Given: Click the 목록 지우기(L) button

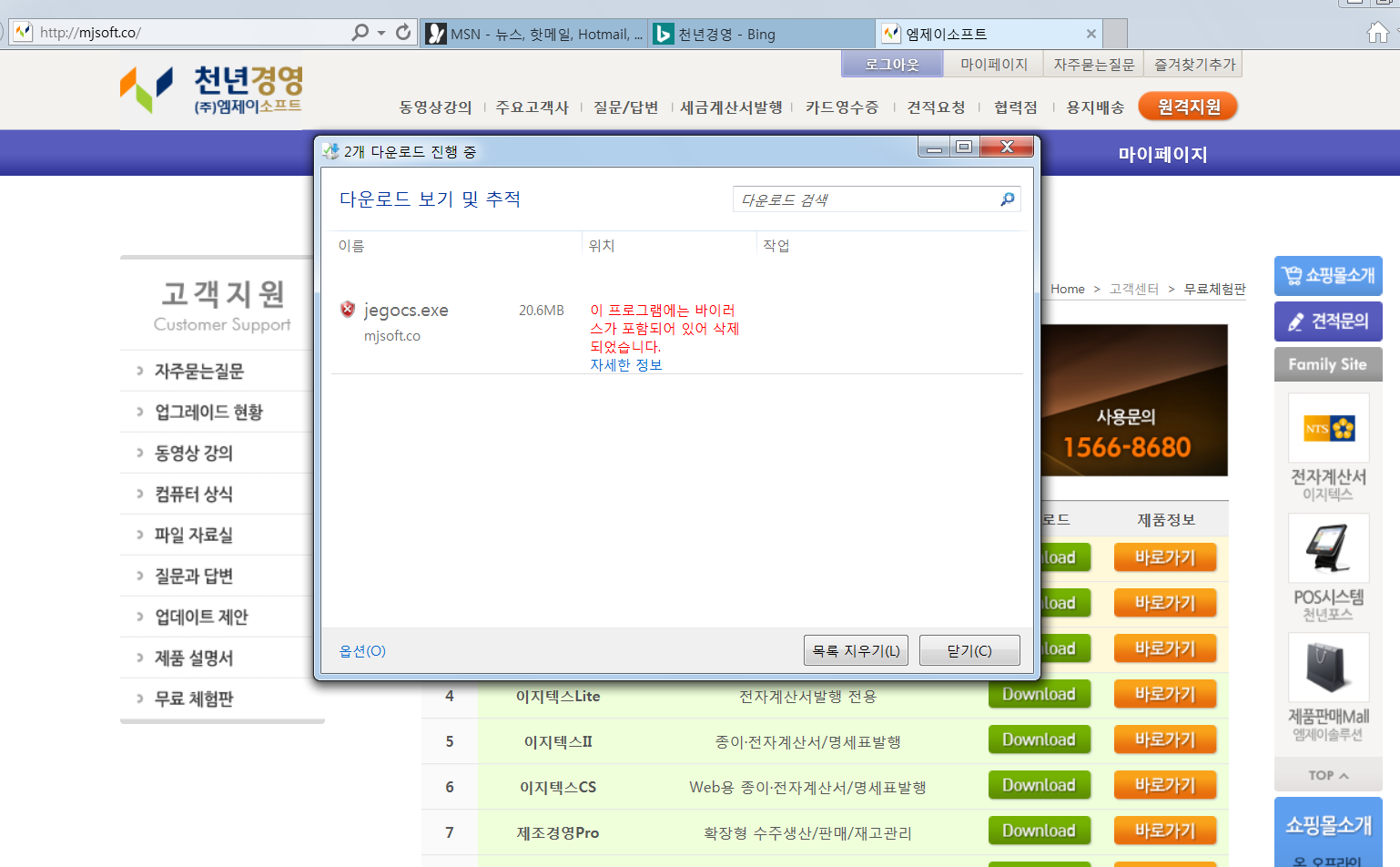Looking at the screenshot, I should [x=856, y=650].
